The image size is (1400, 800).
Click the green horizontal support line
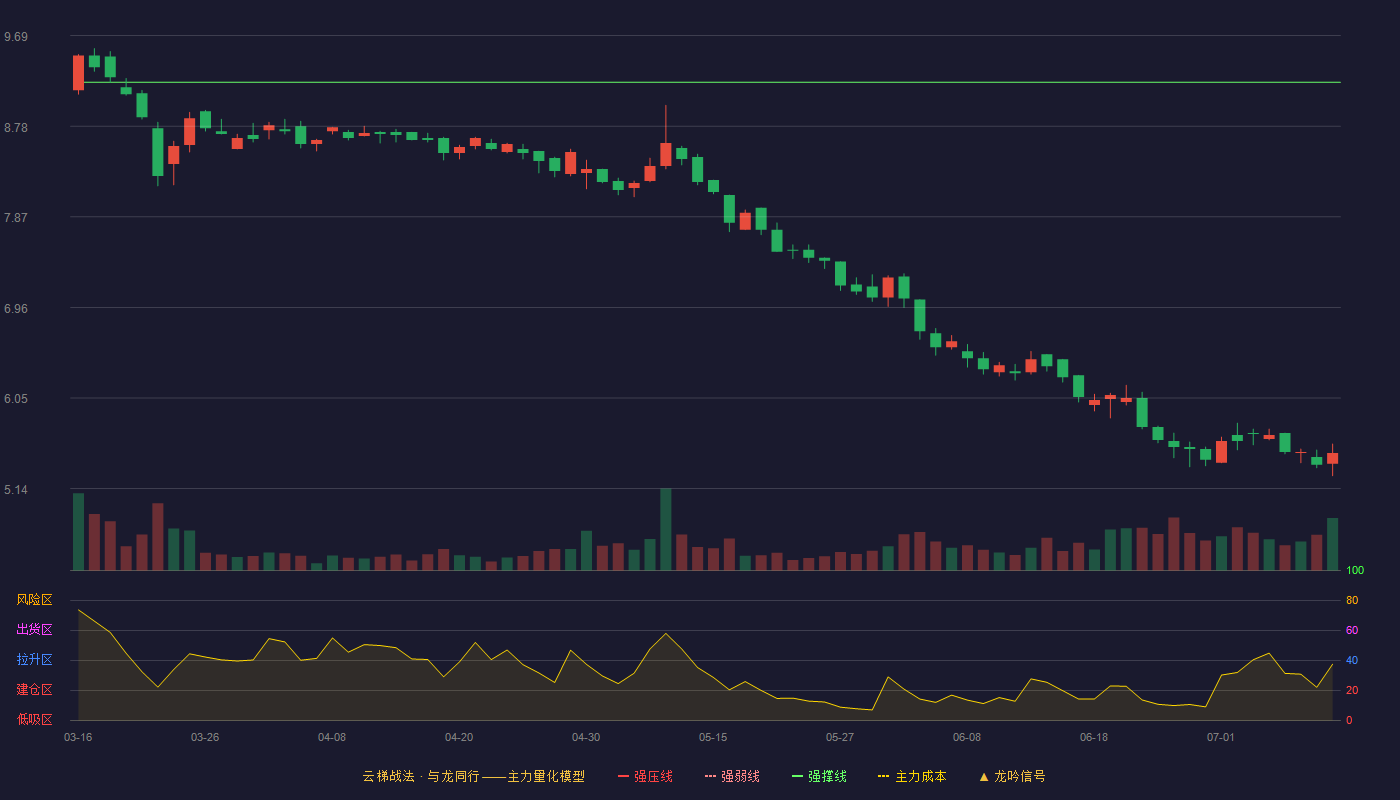click(712, 82)
